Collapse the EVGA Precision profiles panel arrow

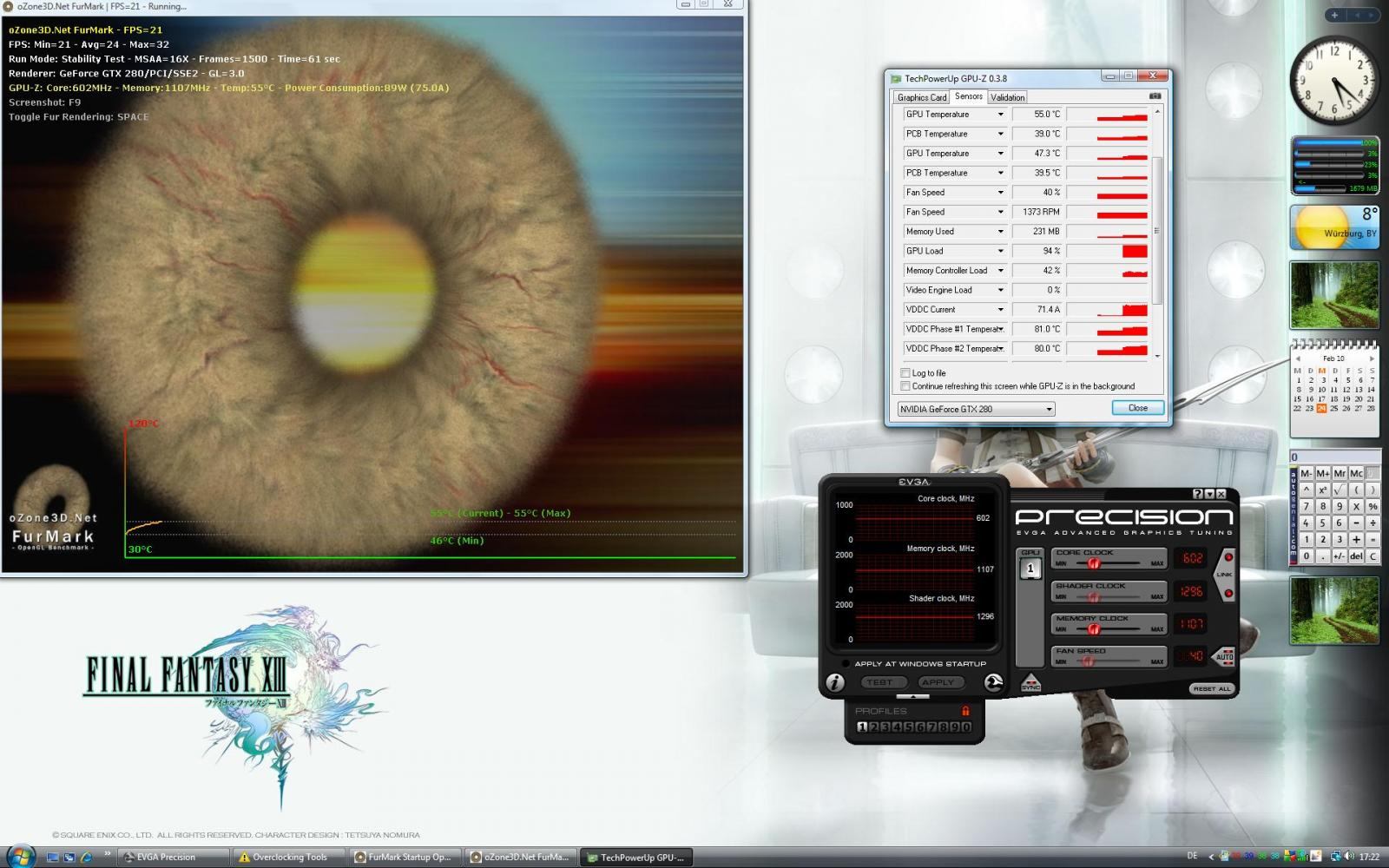[914, 697]
